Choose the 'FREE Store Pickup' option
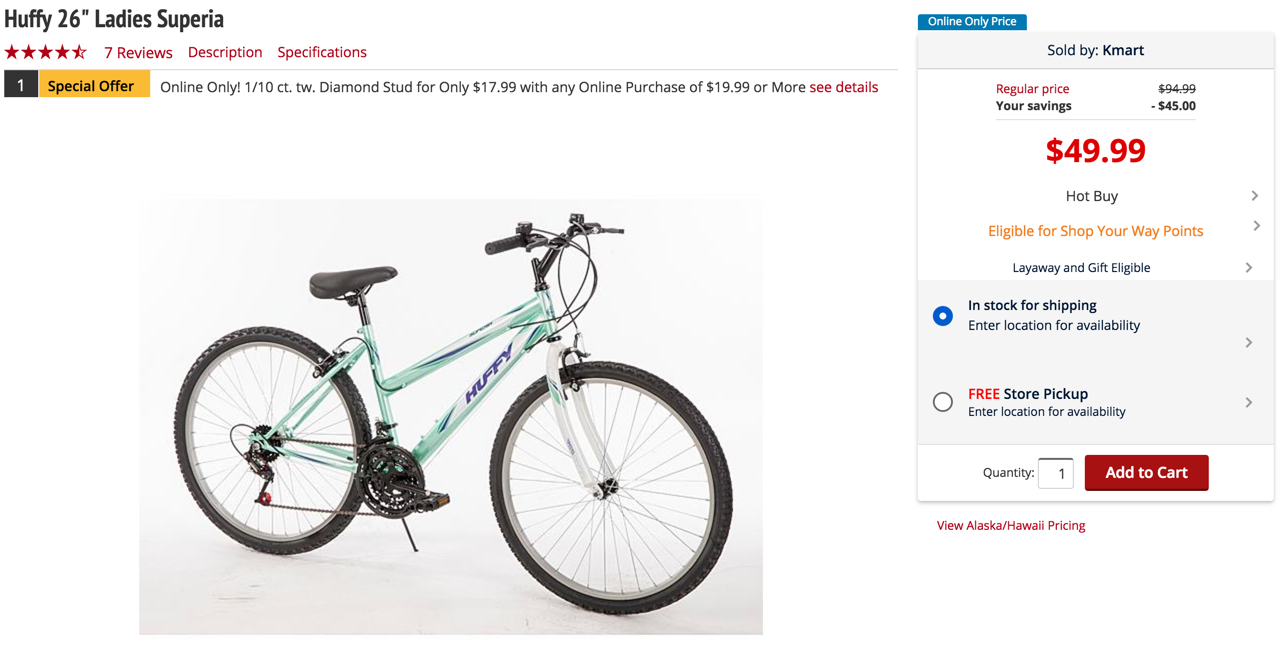The height and width of the screenshot is (646, 1286). (x=942, y=401)
